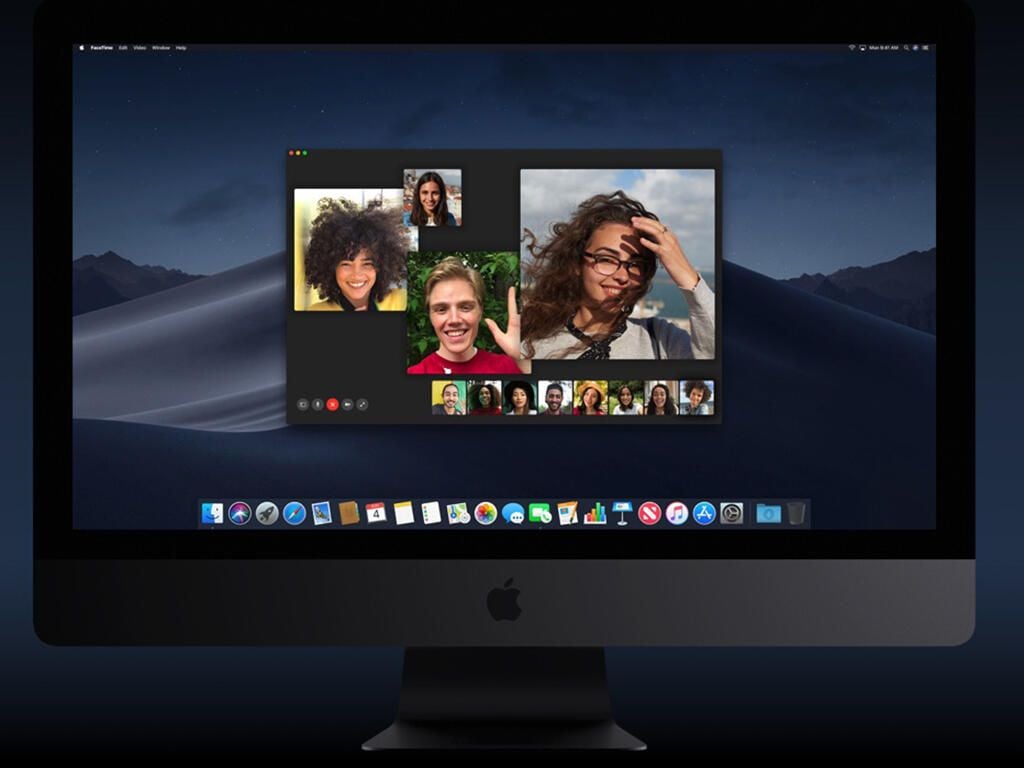Open Contacts brown book icon in the Dock
Screen dimensions: 1024x768
pyautogui.click(x=349, y=513)
